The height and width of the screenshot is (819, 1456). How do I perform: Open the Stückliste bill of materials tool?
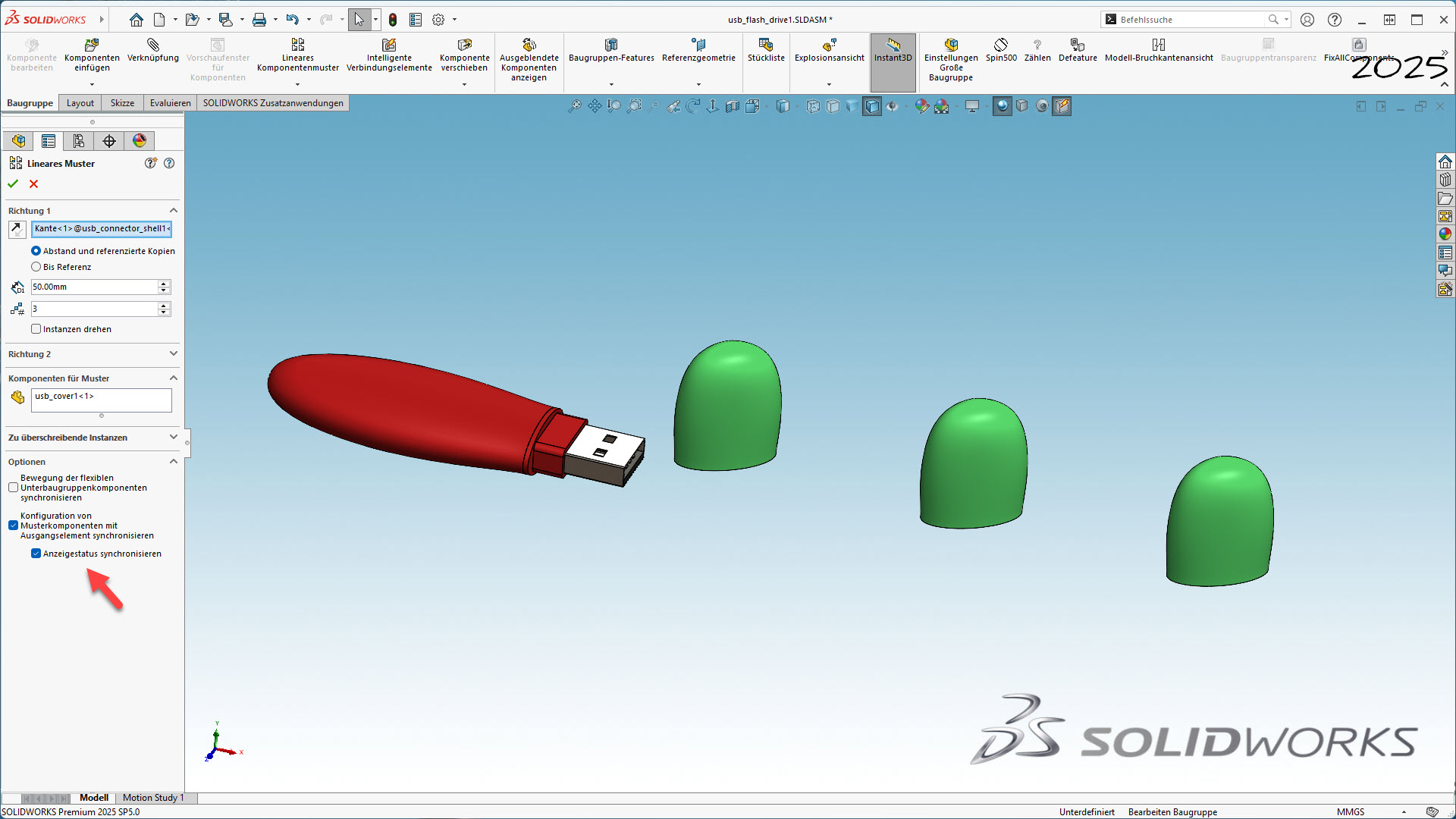click(x=766, y=45)
